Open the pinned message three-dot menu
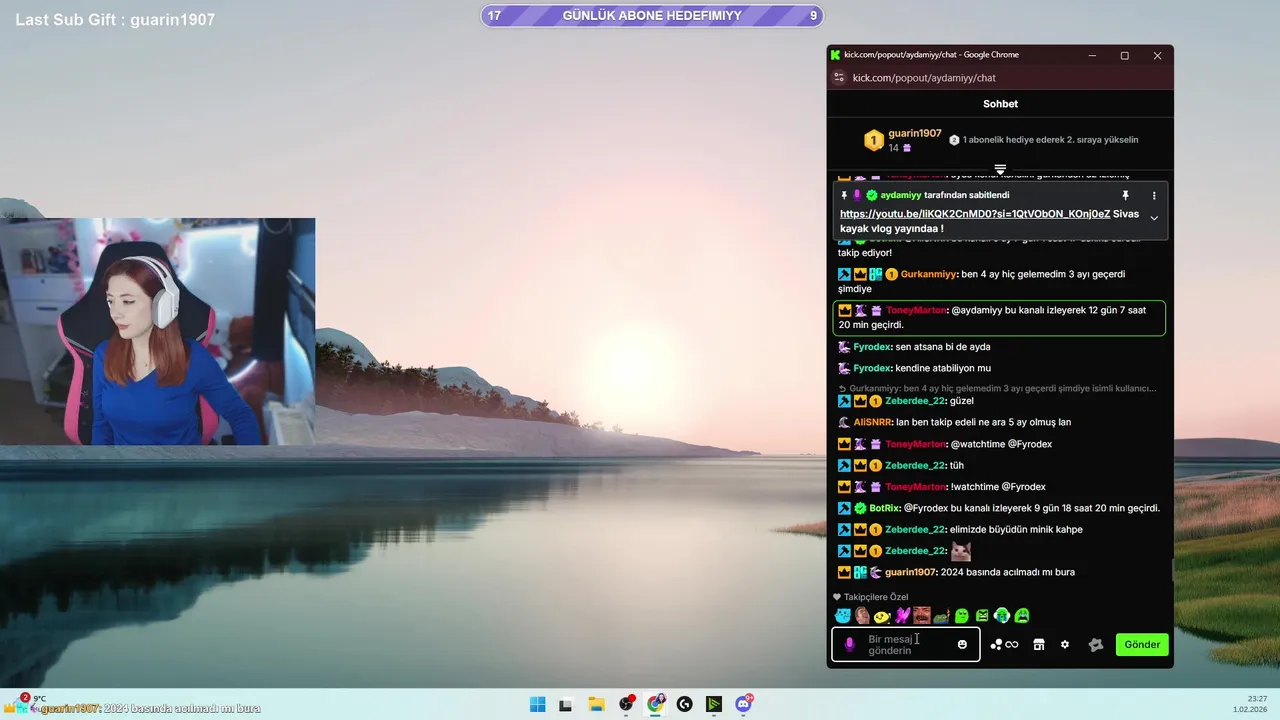Viewport: 1280px width, 720px height. tap(1154, 195)
